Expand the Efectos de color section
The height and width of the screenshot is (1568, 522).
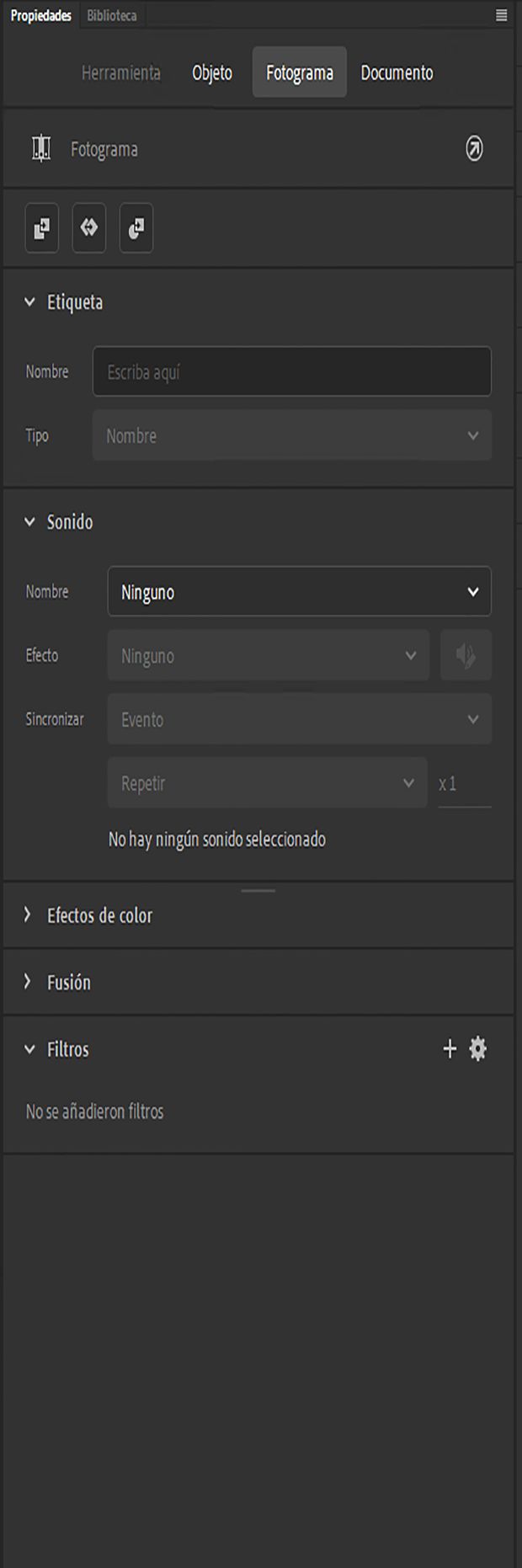tap(29, 915)
